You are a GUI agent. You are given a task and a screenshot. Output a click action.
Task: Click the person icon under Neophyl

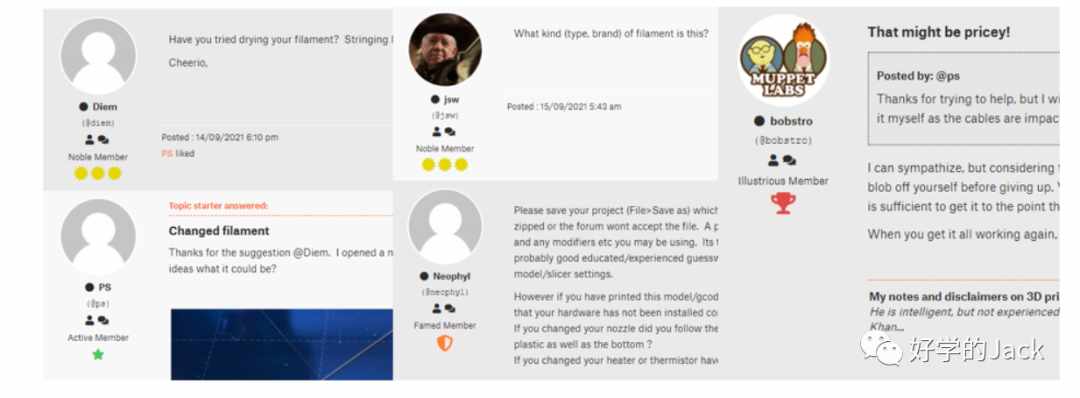click(x=437, y=308)
